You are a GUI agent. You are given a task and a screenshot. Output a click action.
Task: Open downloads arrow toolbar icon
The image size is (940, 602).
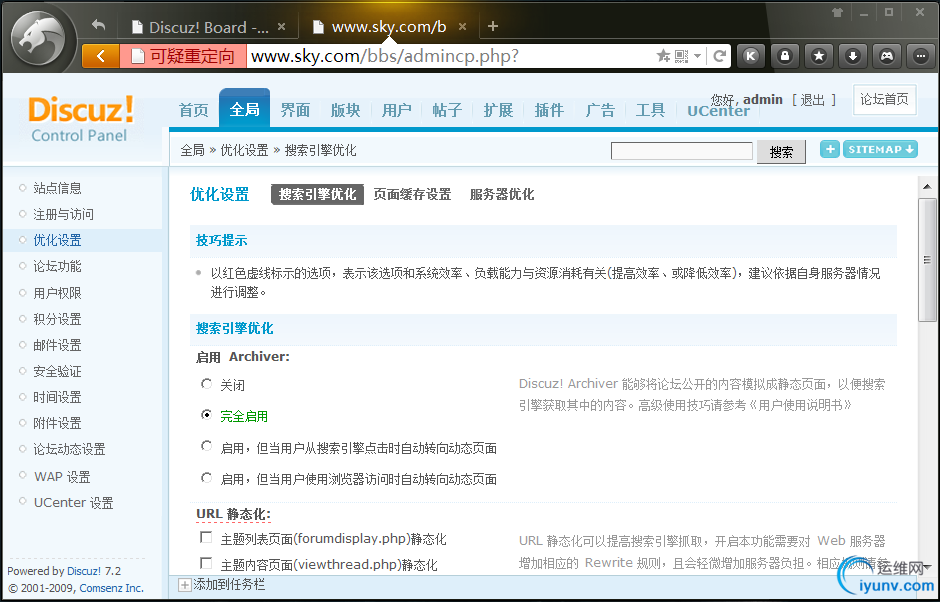coord(852,56)
